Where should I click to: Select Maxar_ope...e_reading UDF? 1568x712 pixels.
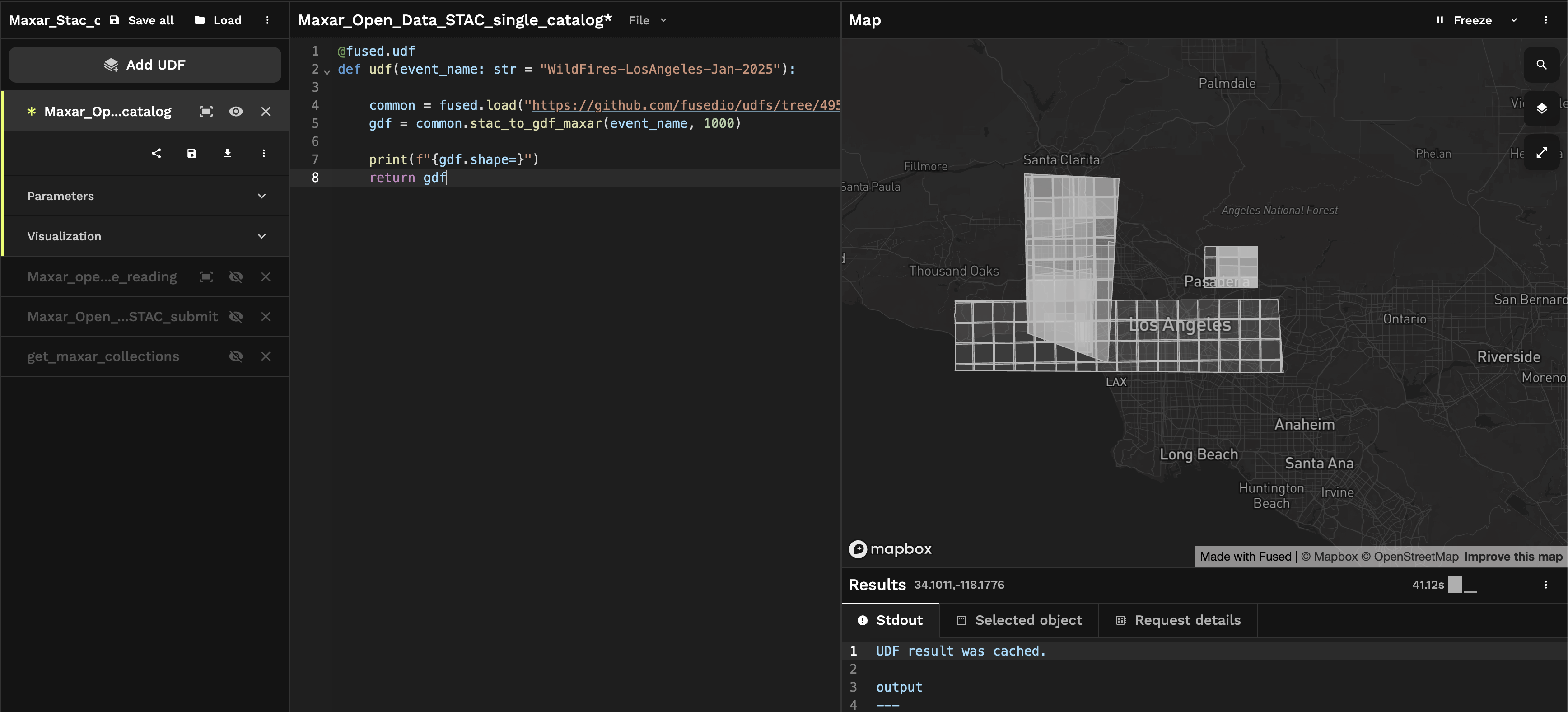pyautogui.click(x=102, y=276)
